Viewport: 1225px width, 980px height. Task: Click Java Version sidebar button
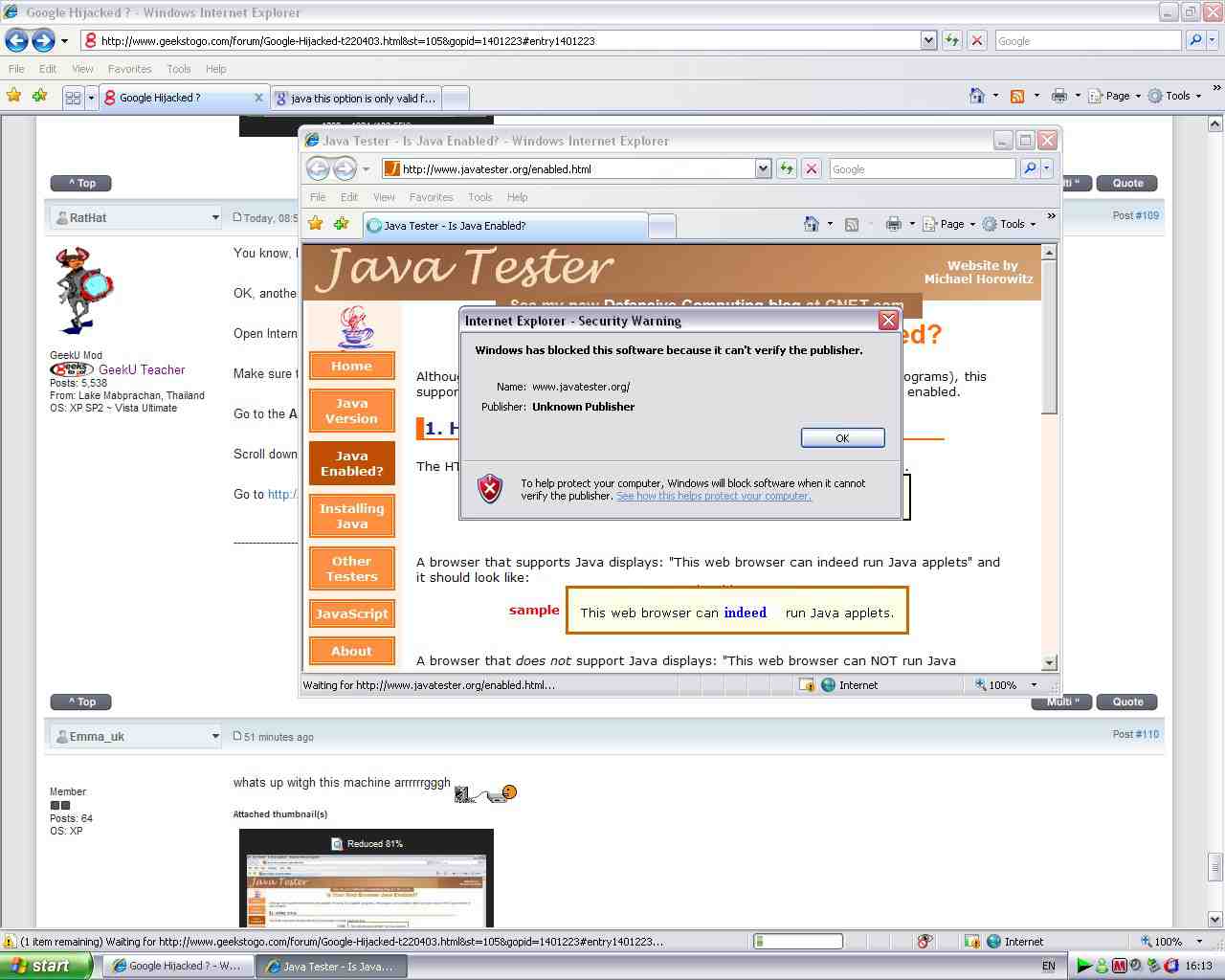coord(351,411)
